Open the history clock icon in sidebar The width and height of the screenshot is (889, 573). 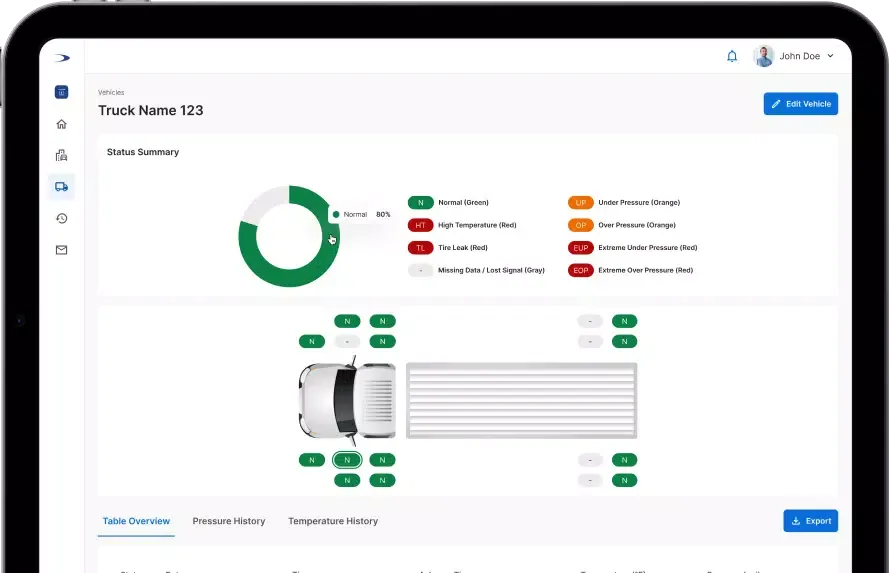point(61,218)
